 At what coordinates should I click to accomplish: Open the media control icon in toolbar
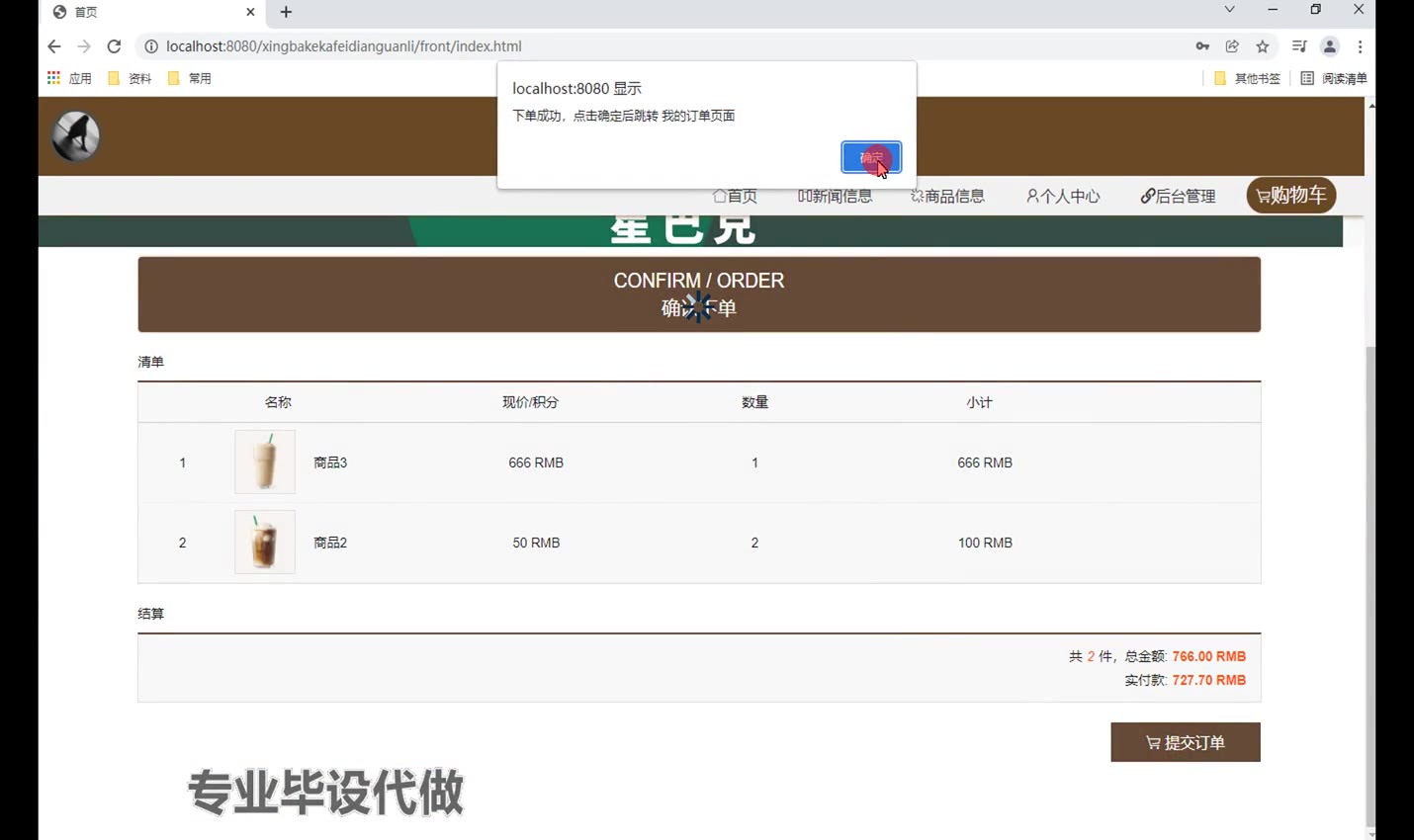click(1299, 46)
